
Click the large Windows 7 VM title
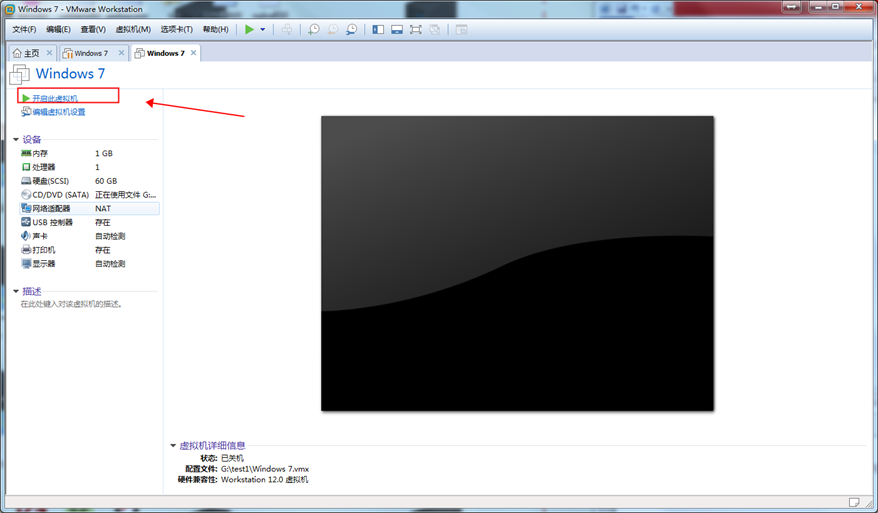70,73
